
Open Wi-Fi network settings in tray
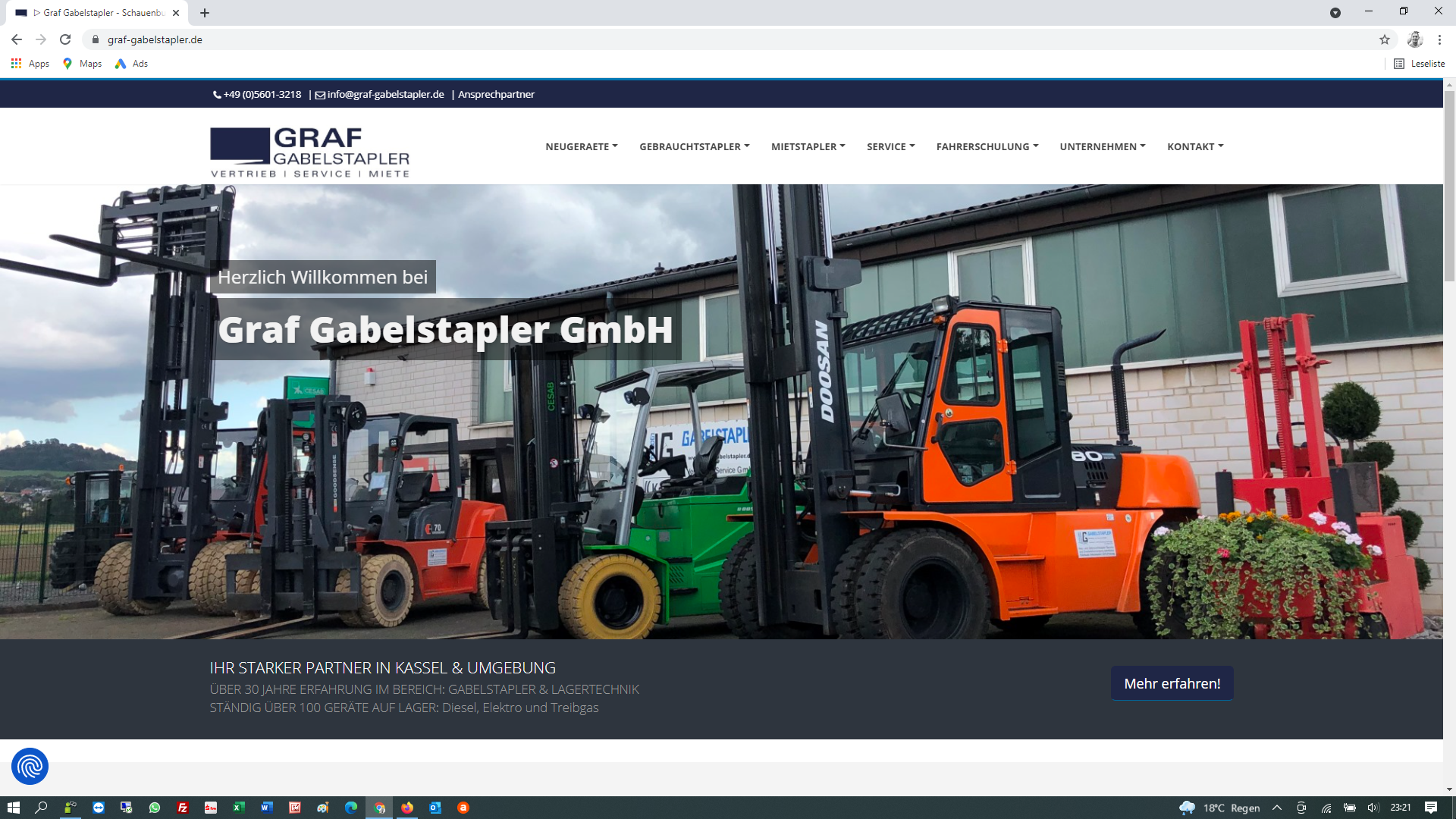point(1326,808)
